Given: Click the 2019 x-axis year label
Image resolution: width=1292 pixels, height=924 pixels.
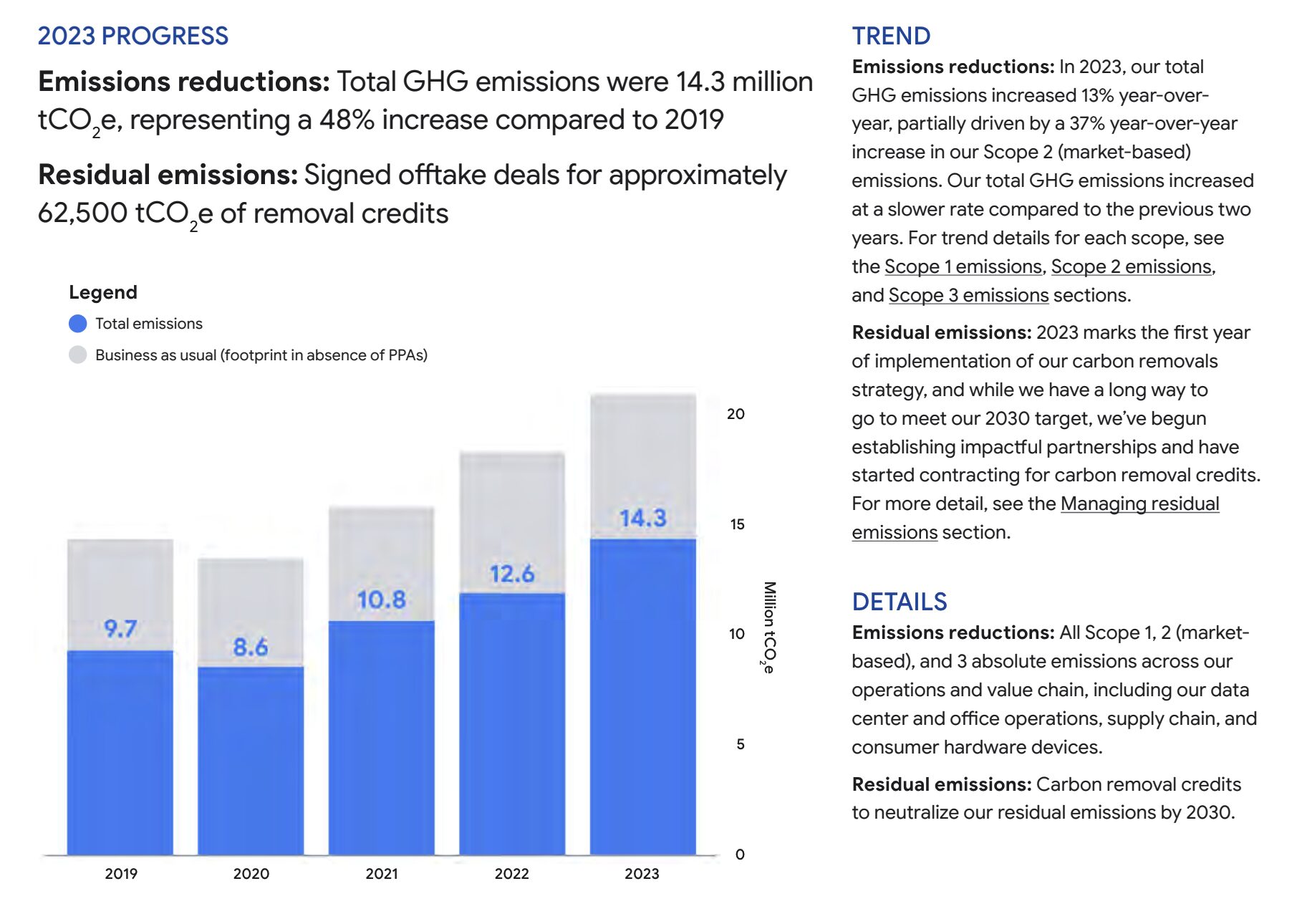Looking at the screenshot, I should tap(121, 874).
